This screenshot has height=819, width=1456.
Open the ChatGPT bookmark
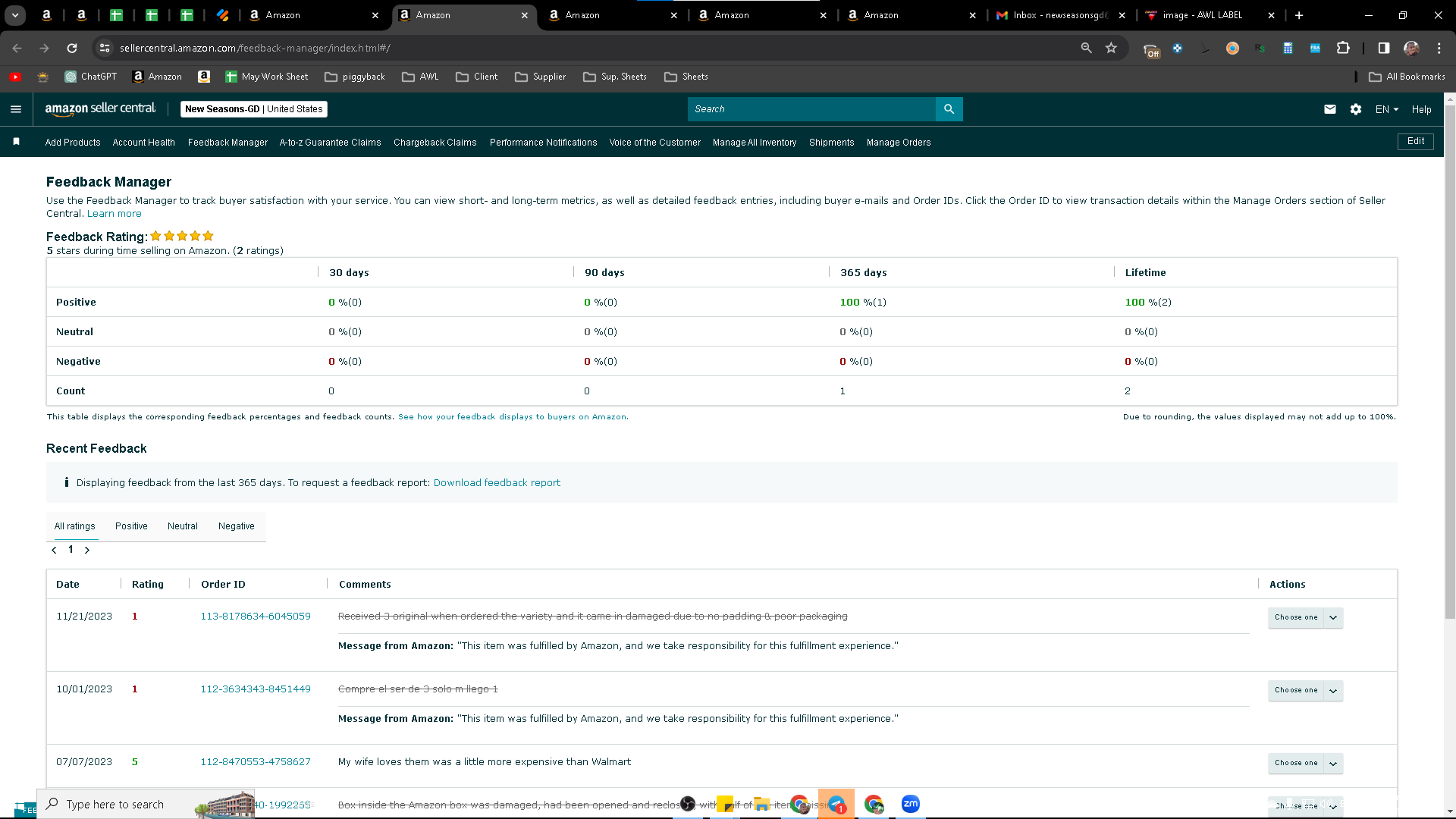pos(91,77)
